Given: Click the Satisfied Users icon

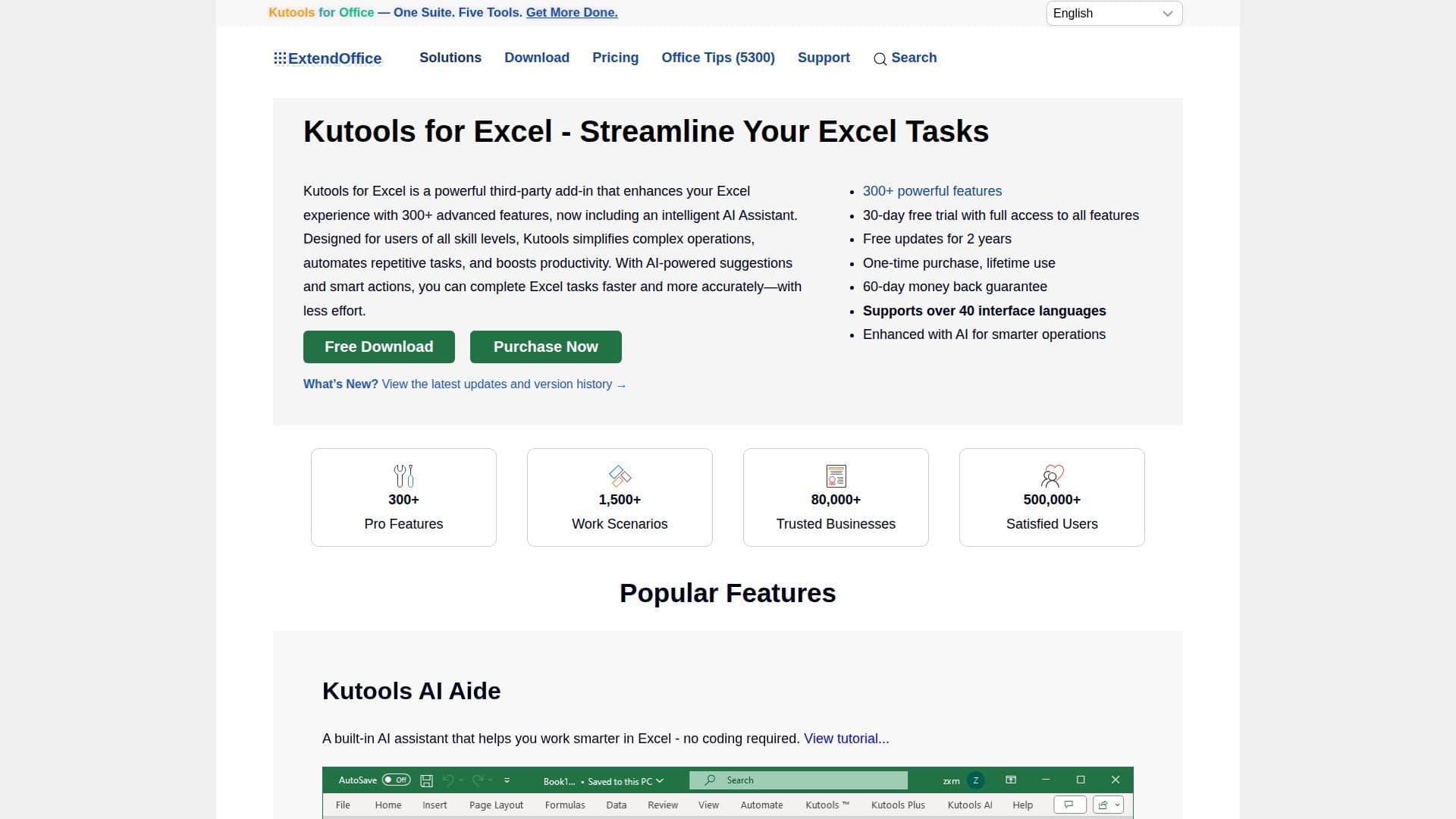Looking at the screenshot, I should [1052, 475].
